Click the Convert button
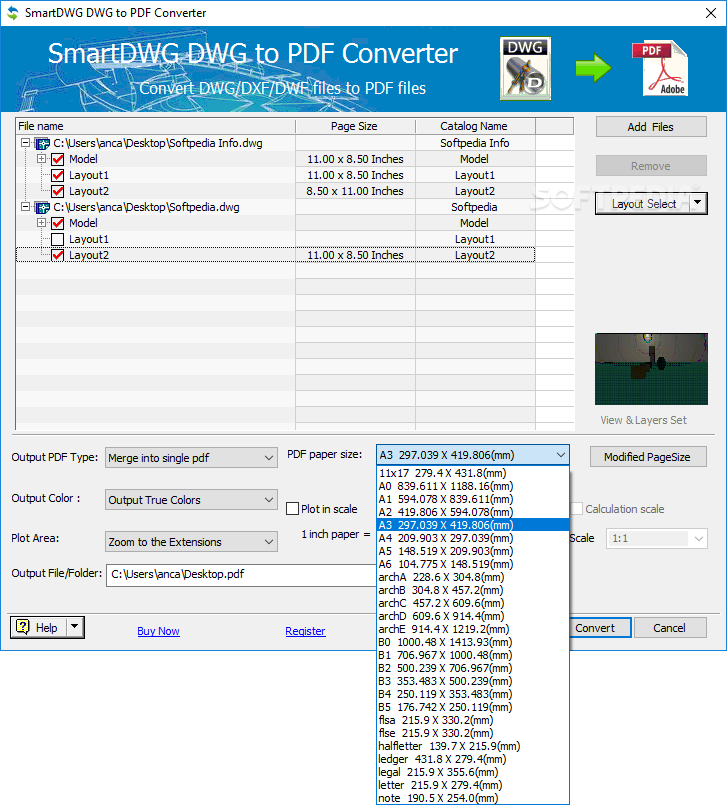 pos(600,628)
